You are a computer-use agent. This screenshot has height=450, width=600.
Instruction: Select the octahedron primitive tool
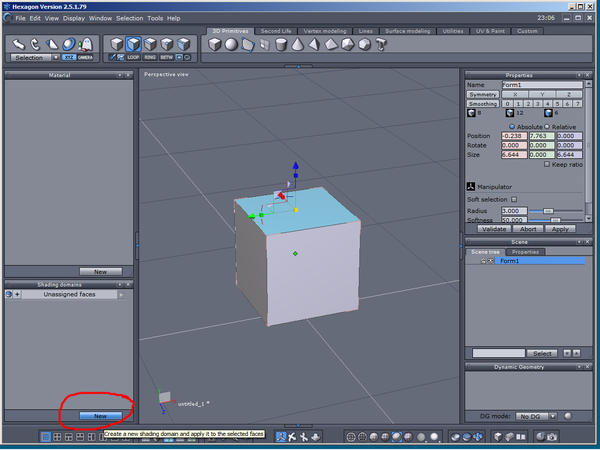[x=331, y=45]
